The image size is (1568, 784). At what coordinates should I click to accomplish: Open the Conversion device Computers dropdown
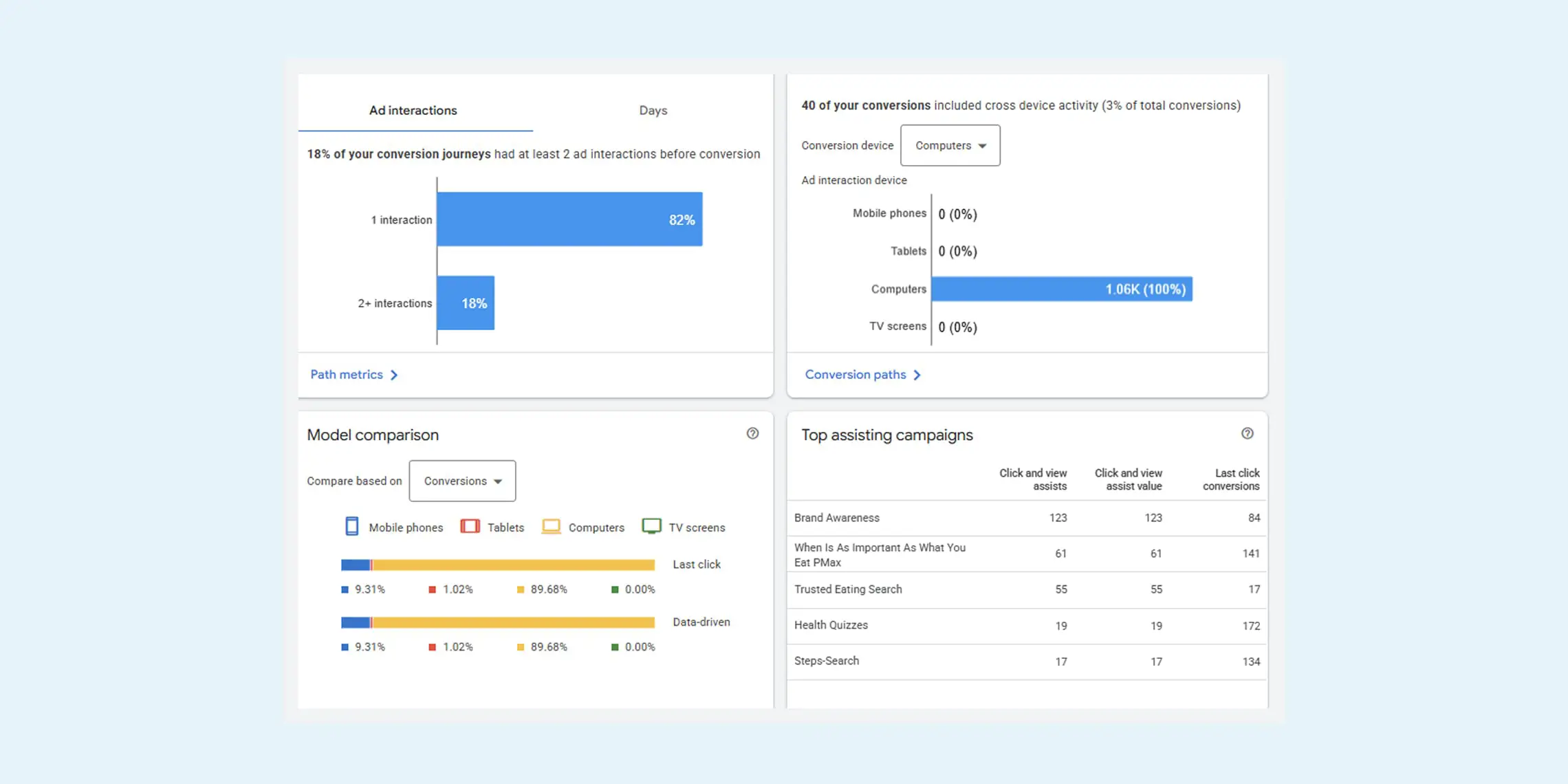[950, 145]
